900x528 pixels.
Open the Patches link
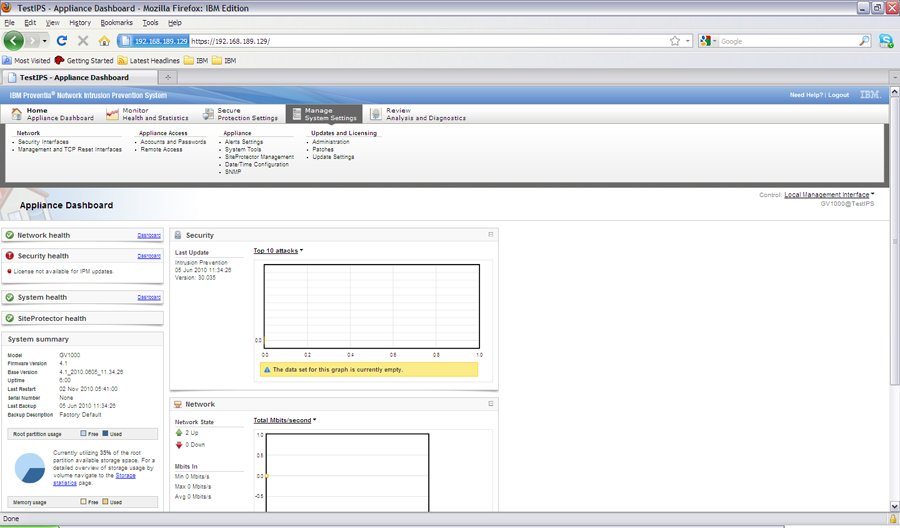[323, 149]
